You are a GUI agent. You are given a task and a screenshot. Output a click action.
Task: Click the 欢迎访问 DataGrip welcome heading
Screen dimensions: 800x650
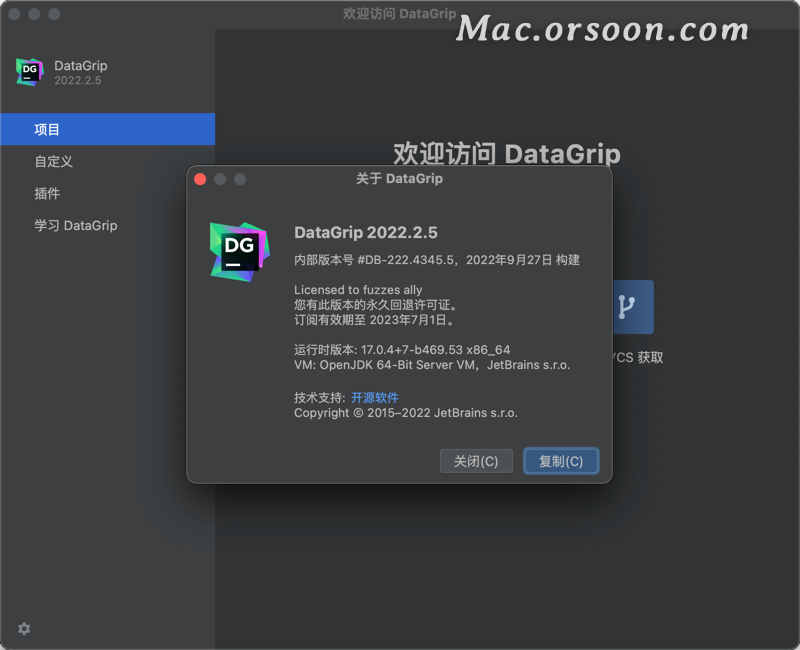coord(507,154)
